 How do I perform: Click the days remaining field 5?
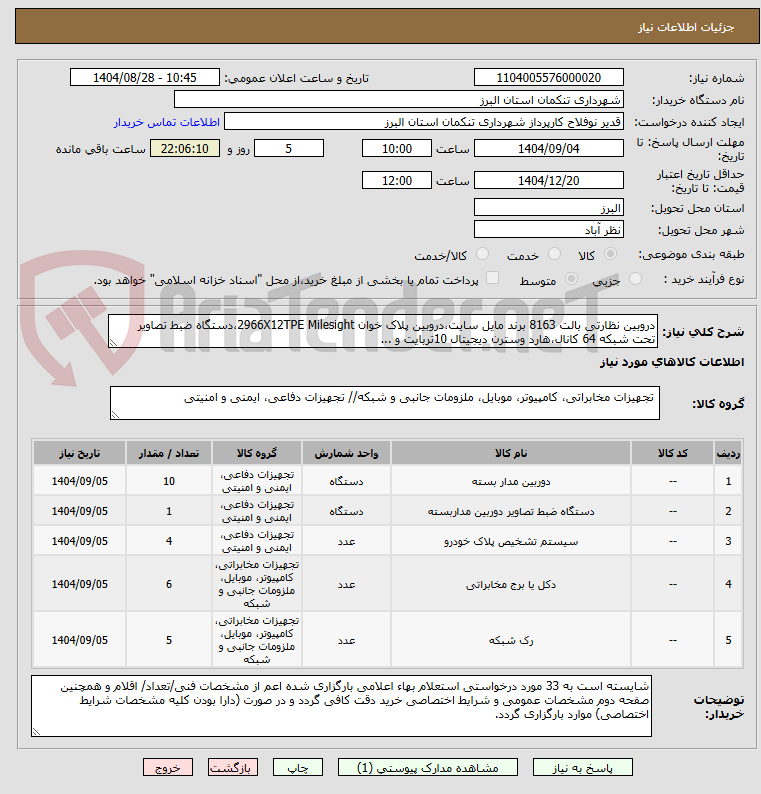(x=289, y=148)
